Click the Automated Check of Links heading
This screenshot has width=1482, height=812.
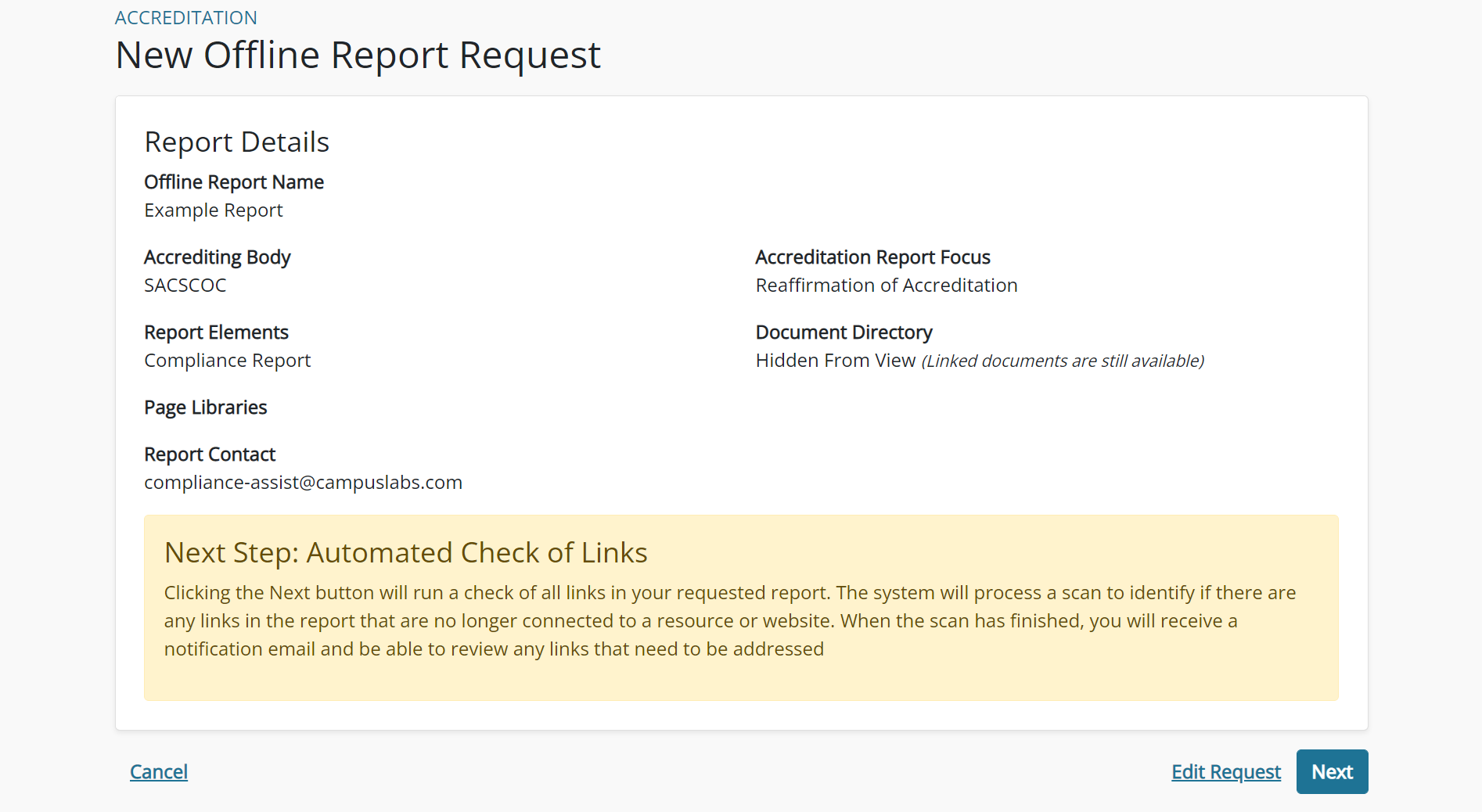[x=405, y=553]
